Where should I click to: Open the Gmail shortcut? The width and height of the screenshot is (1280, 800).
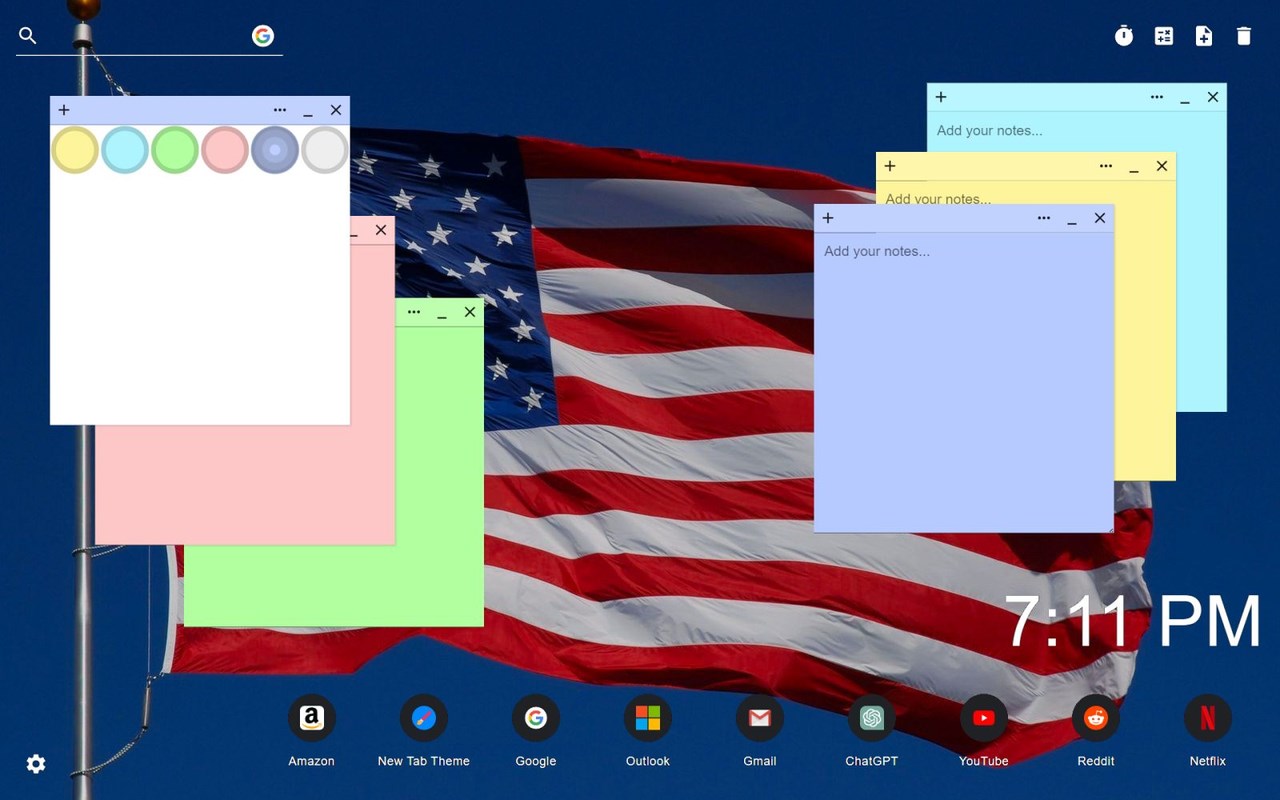coord(760,718)
